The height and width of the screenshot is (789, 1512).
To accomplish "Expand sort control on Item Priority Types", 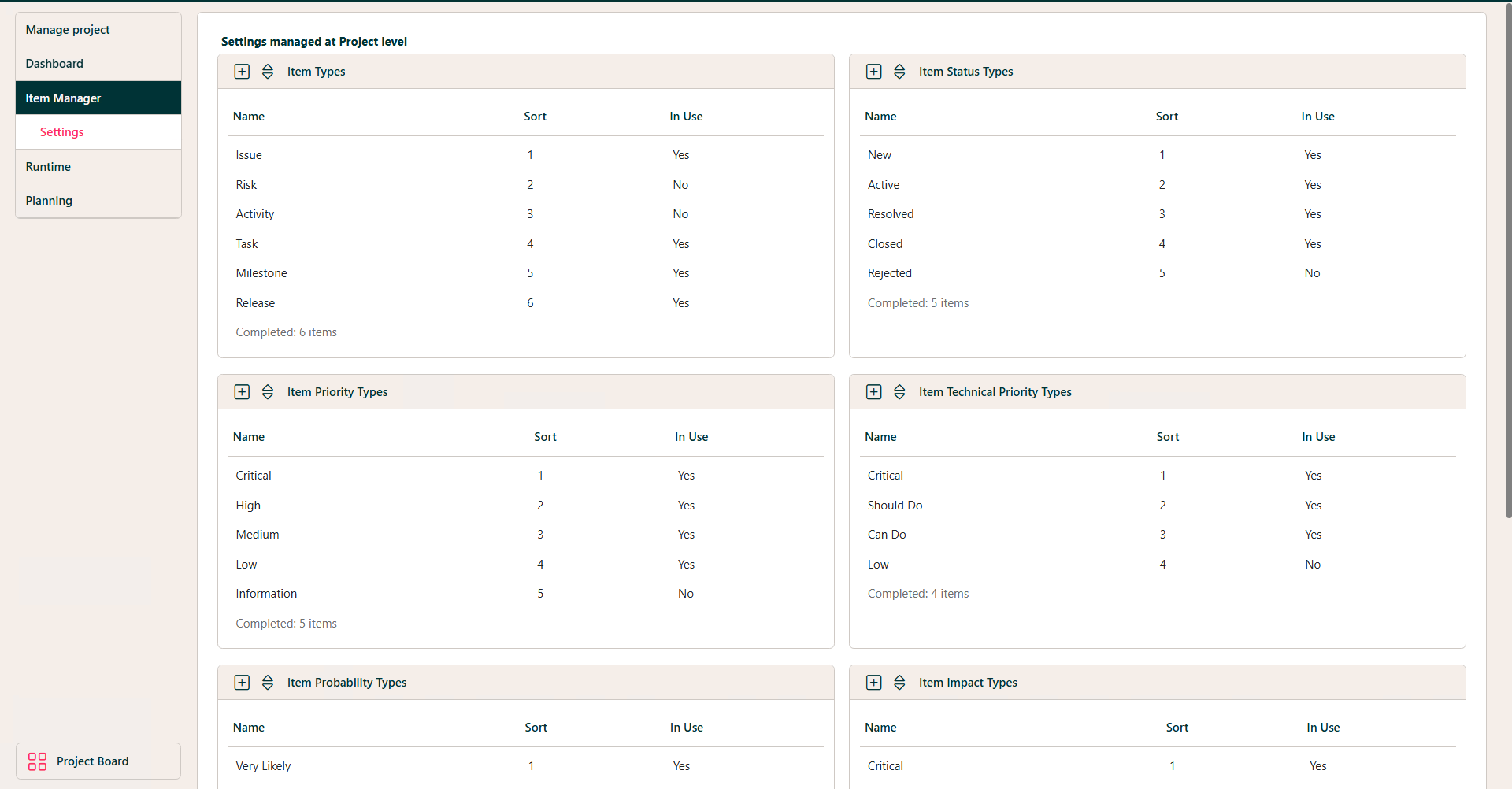I will (x=268, y=391).
